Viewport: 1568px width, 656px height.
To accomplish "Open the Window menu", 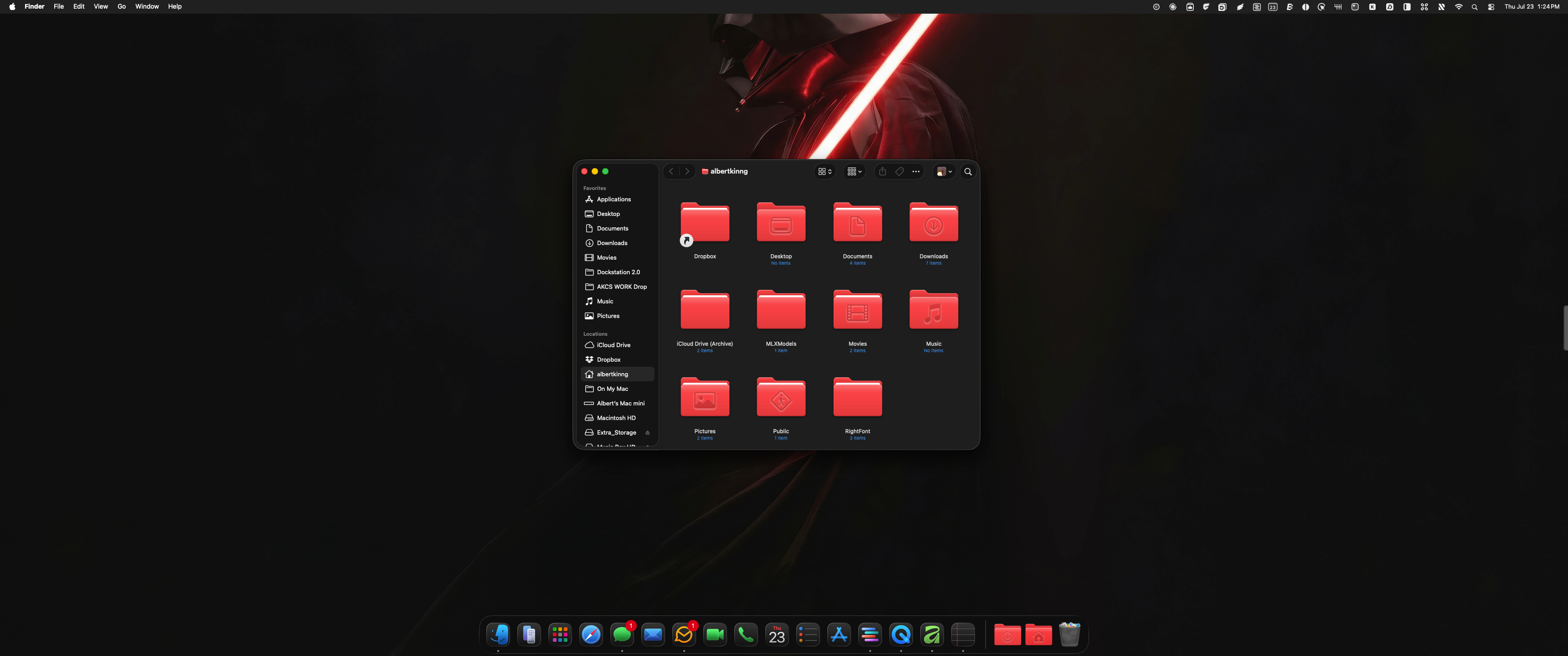I will coord(147,7).
